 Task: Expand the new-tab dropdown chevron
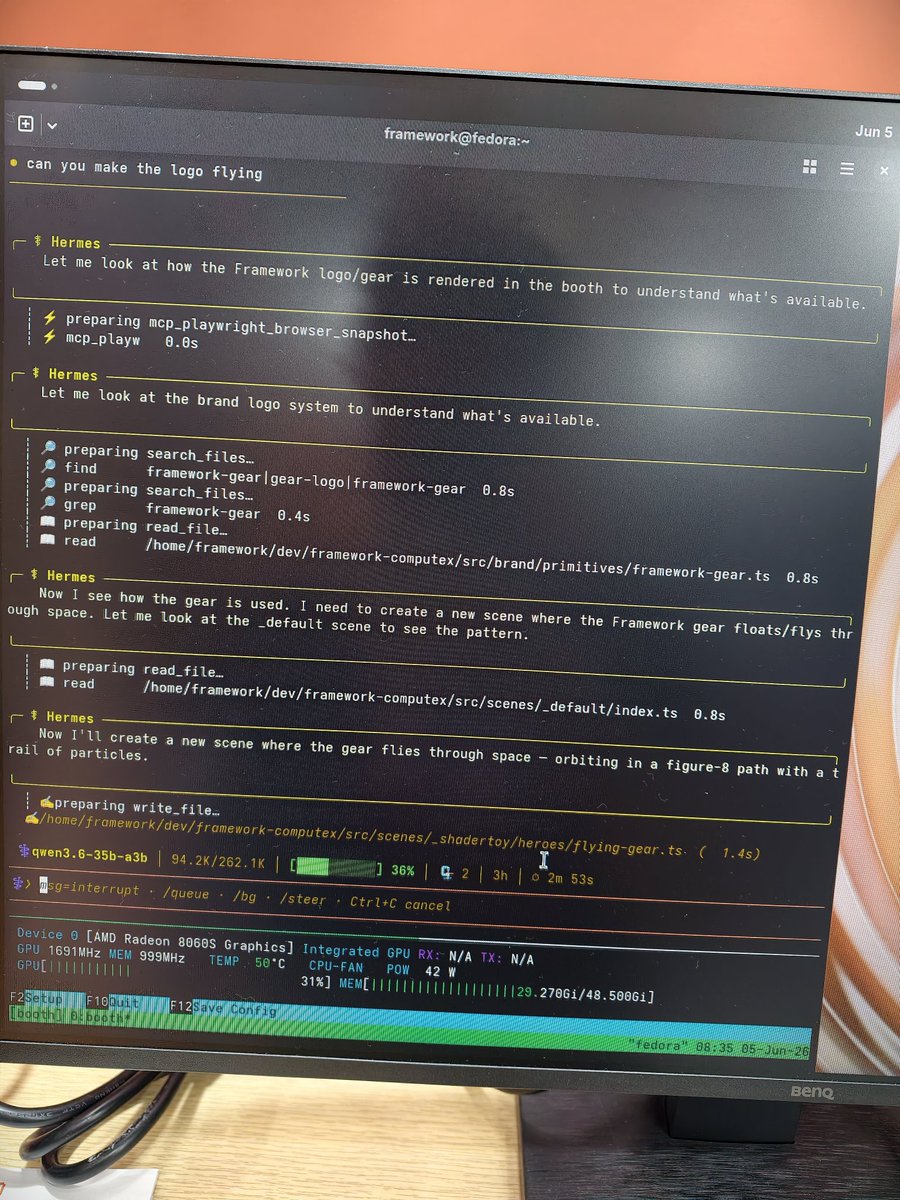tap(52, 126)
